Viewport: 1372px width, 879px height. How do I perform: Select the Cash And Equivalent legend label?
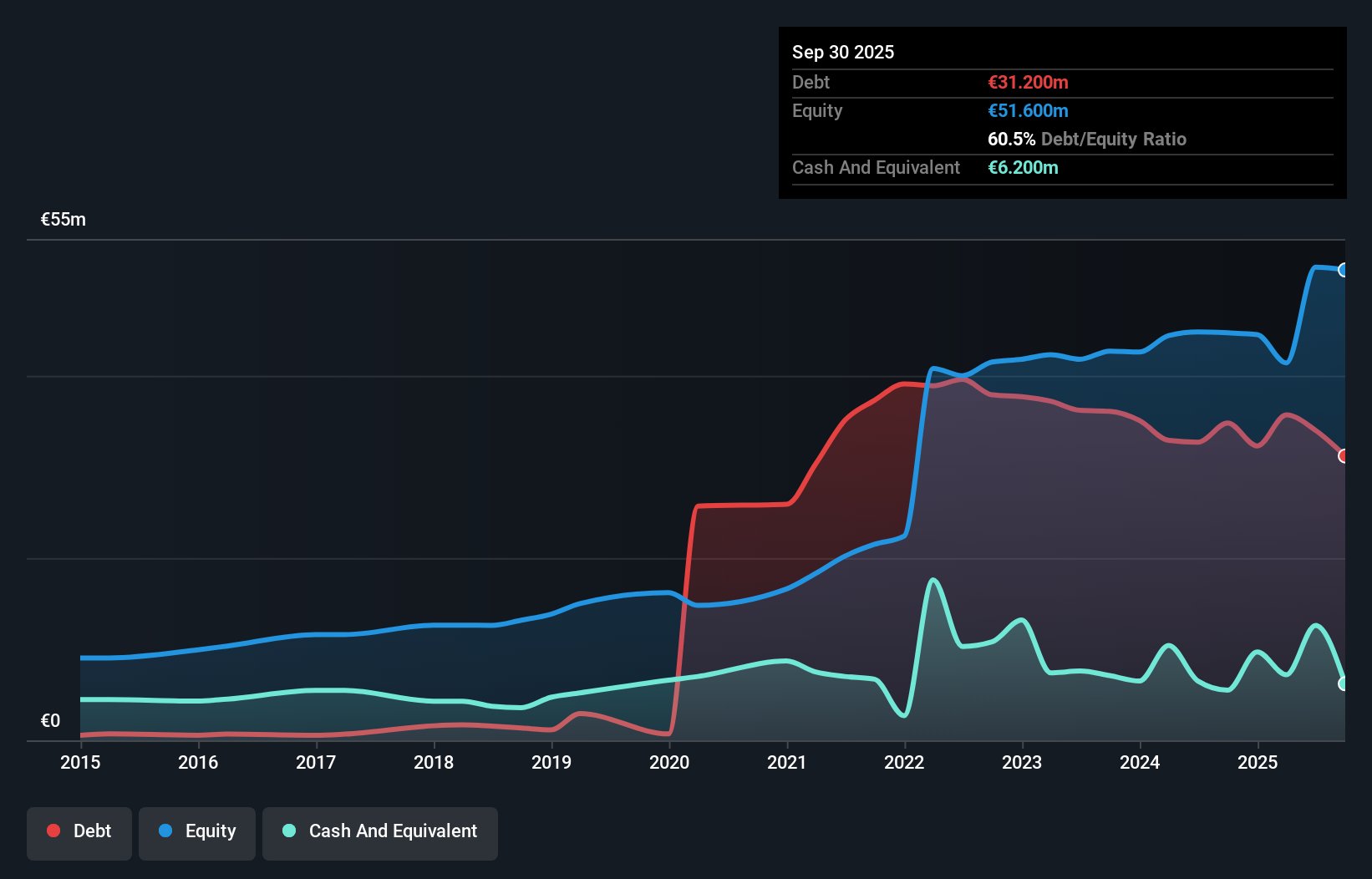tap(393, 831)
